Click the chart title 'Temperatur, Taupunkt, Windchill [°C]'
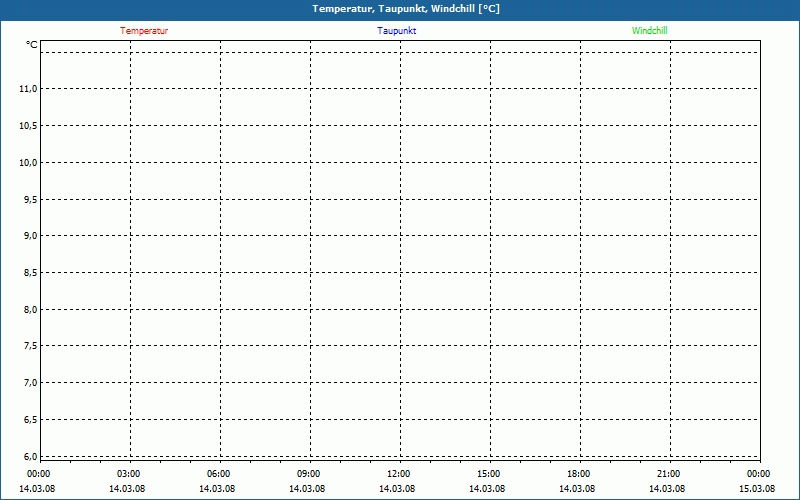Image resolution: width=800 pixels, height=500 pixels. [x=406, y=9]
